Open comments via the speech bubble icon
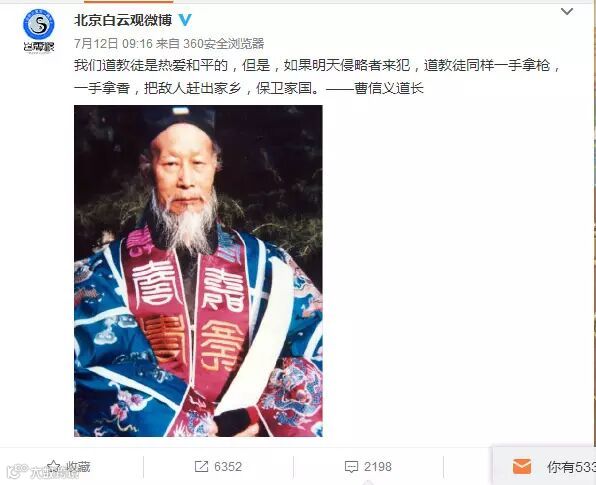This screenshot has height=485, width=596. pos(351,467)
